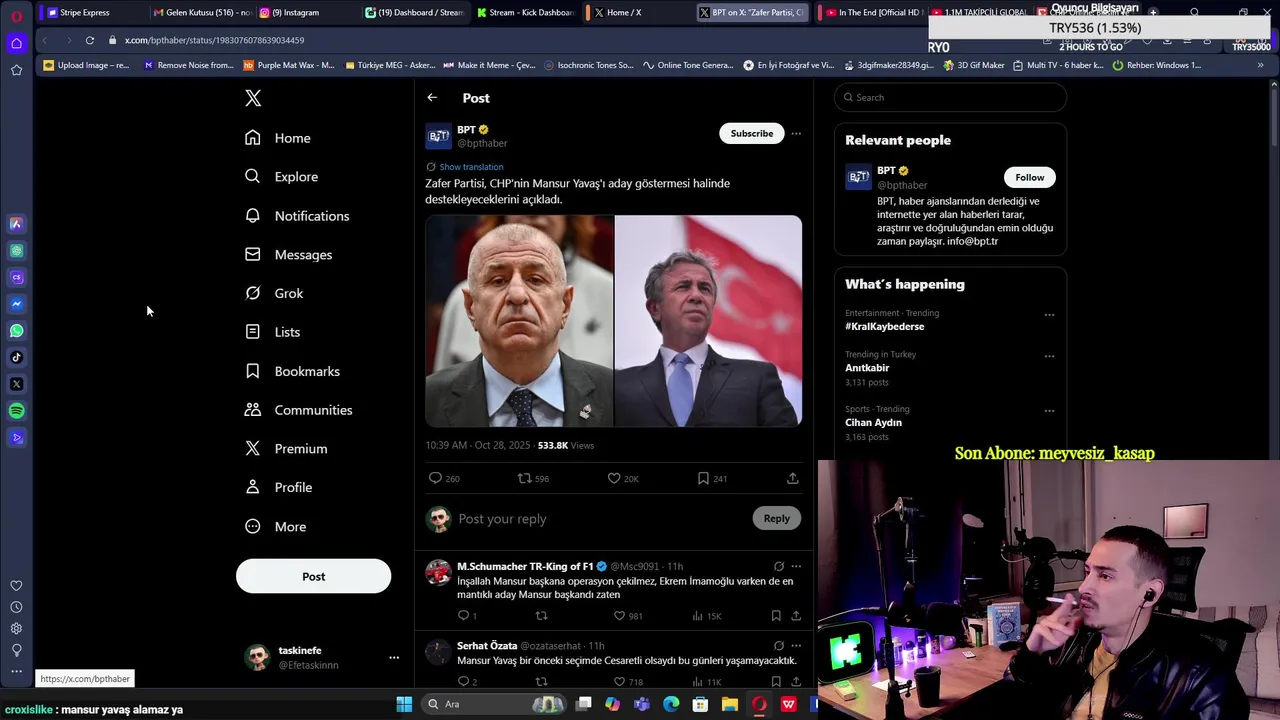Open WhatsApp in the Opera sidebar
This screenshot has height=720, width=1280.
[x=16, y=331]
